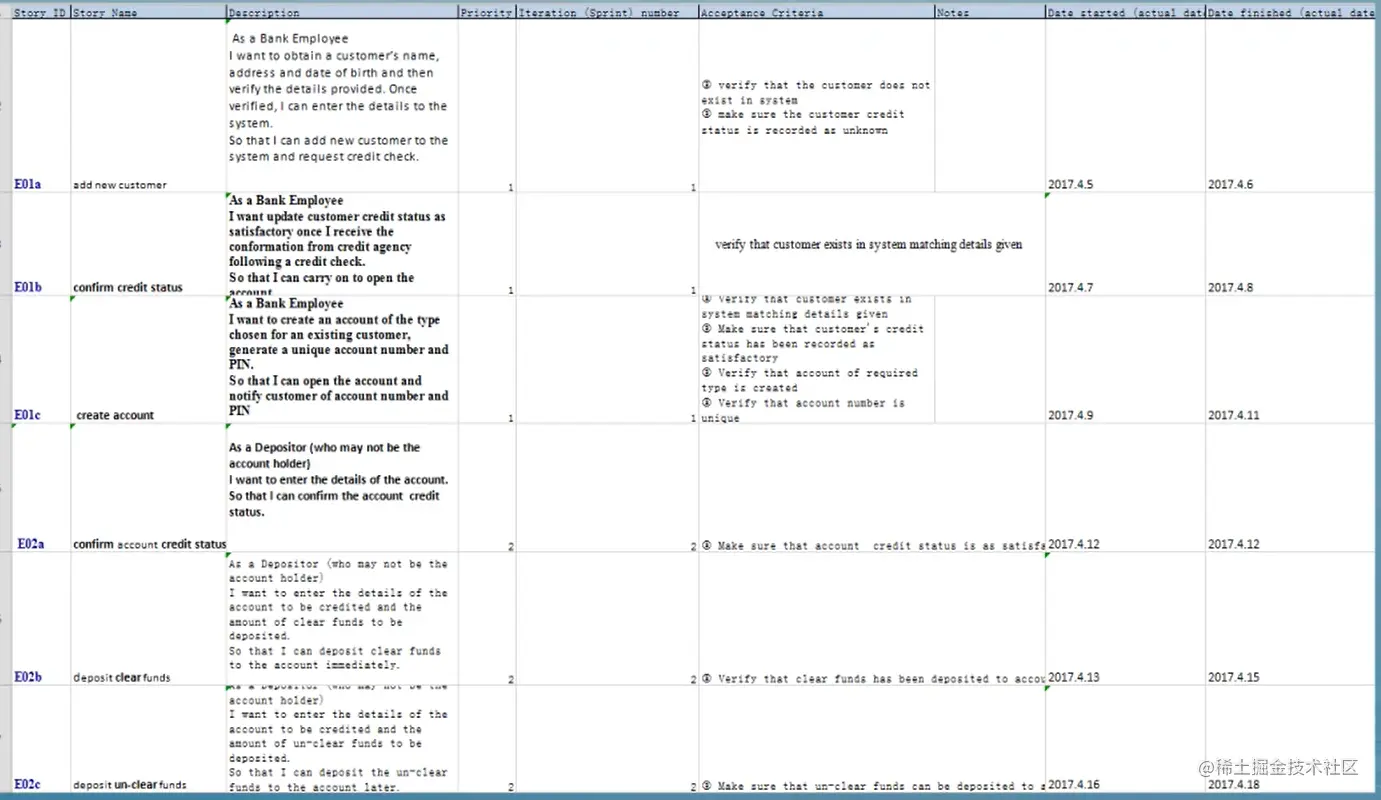Select finish date 2017.4.8

tap(1230, 287)
